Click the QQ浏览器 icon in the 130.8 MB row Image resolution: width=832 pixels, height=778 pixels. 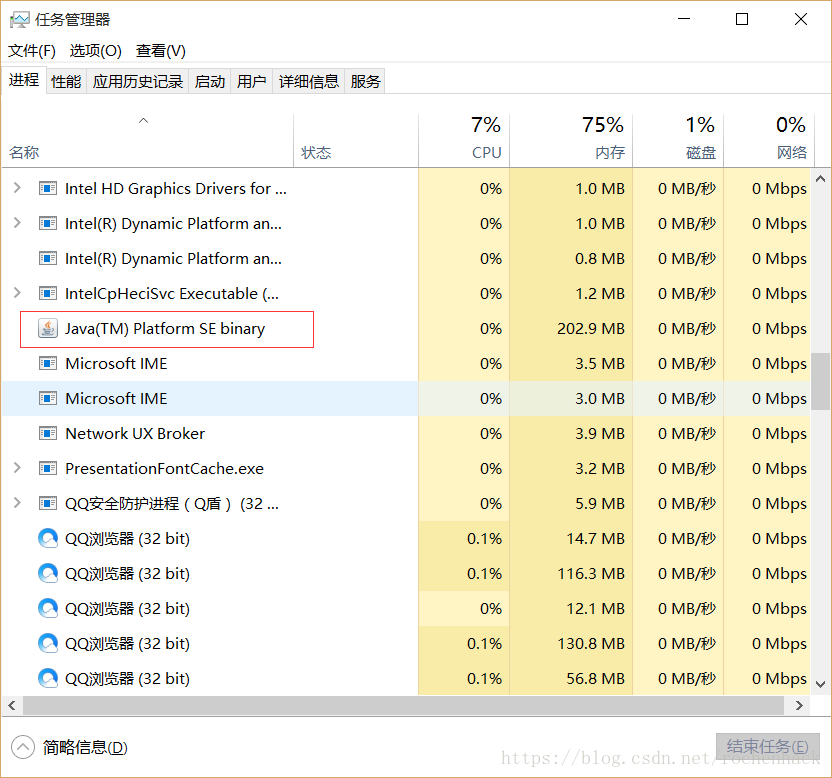[48, 644]
